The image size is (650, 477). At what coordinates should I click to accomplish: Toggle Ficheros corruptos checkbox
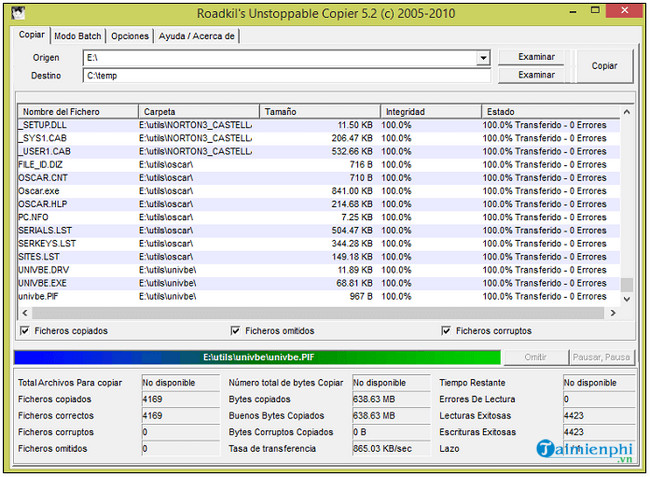tap(446, 331)
